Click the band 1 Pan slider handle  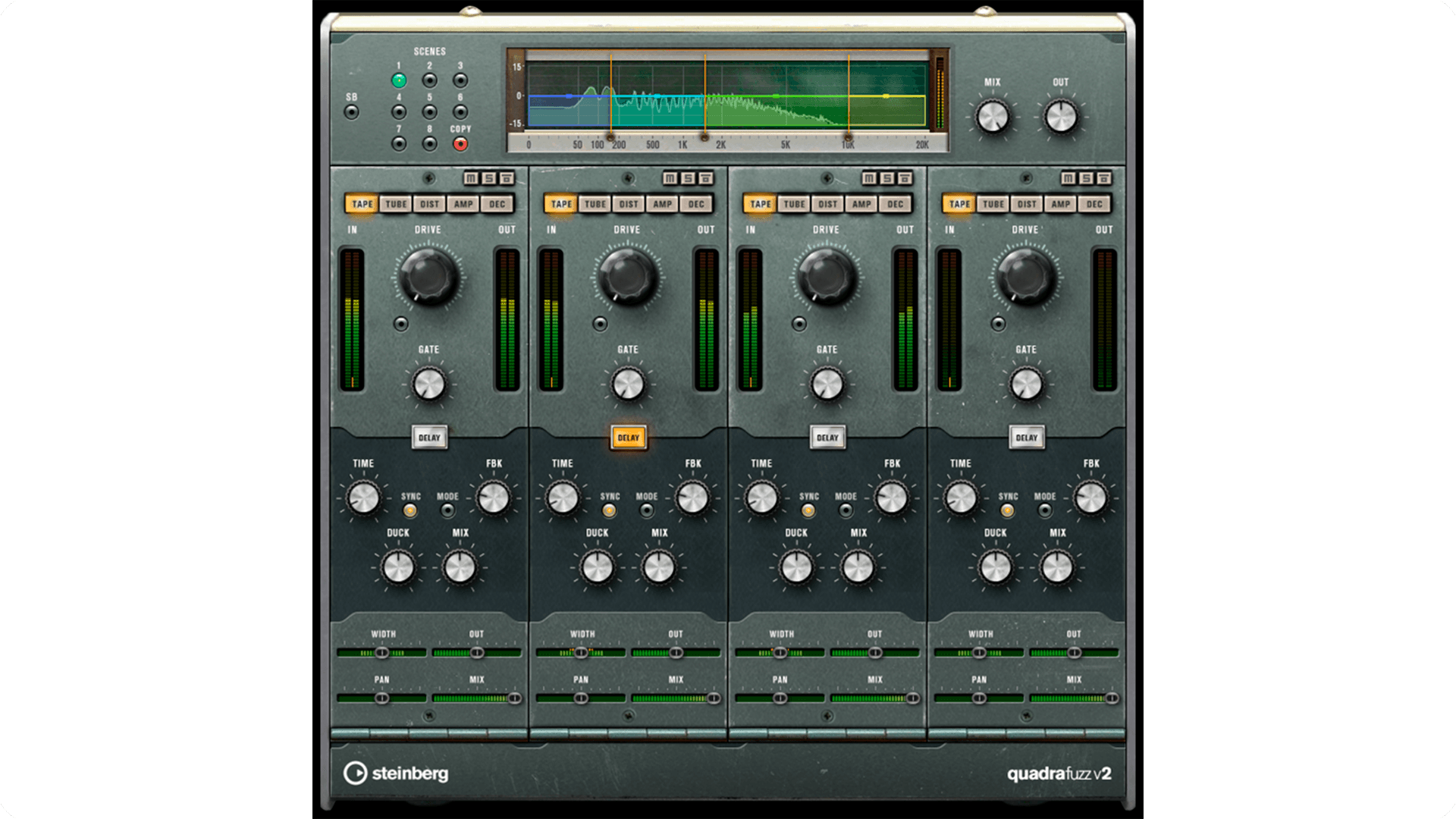click(x=382, y=698)
